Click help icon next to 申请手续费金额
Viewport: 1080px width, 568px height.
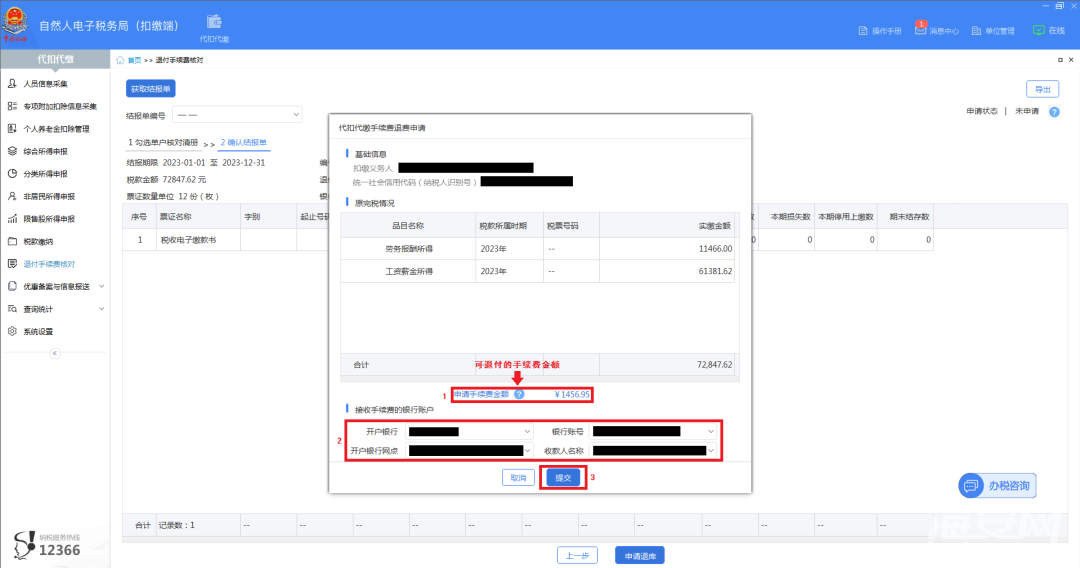point(519,395)
